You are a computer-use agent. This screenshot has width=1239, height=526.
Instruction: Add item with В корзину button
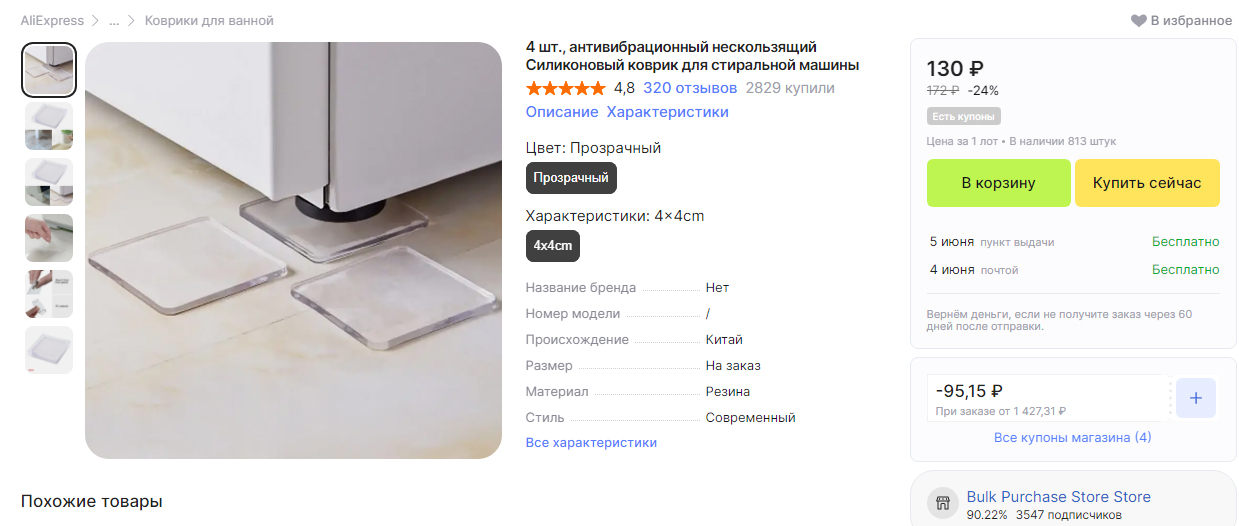click(x=999, y=183)
